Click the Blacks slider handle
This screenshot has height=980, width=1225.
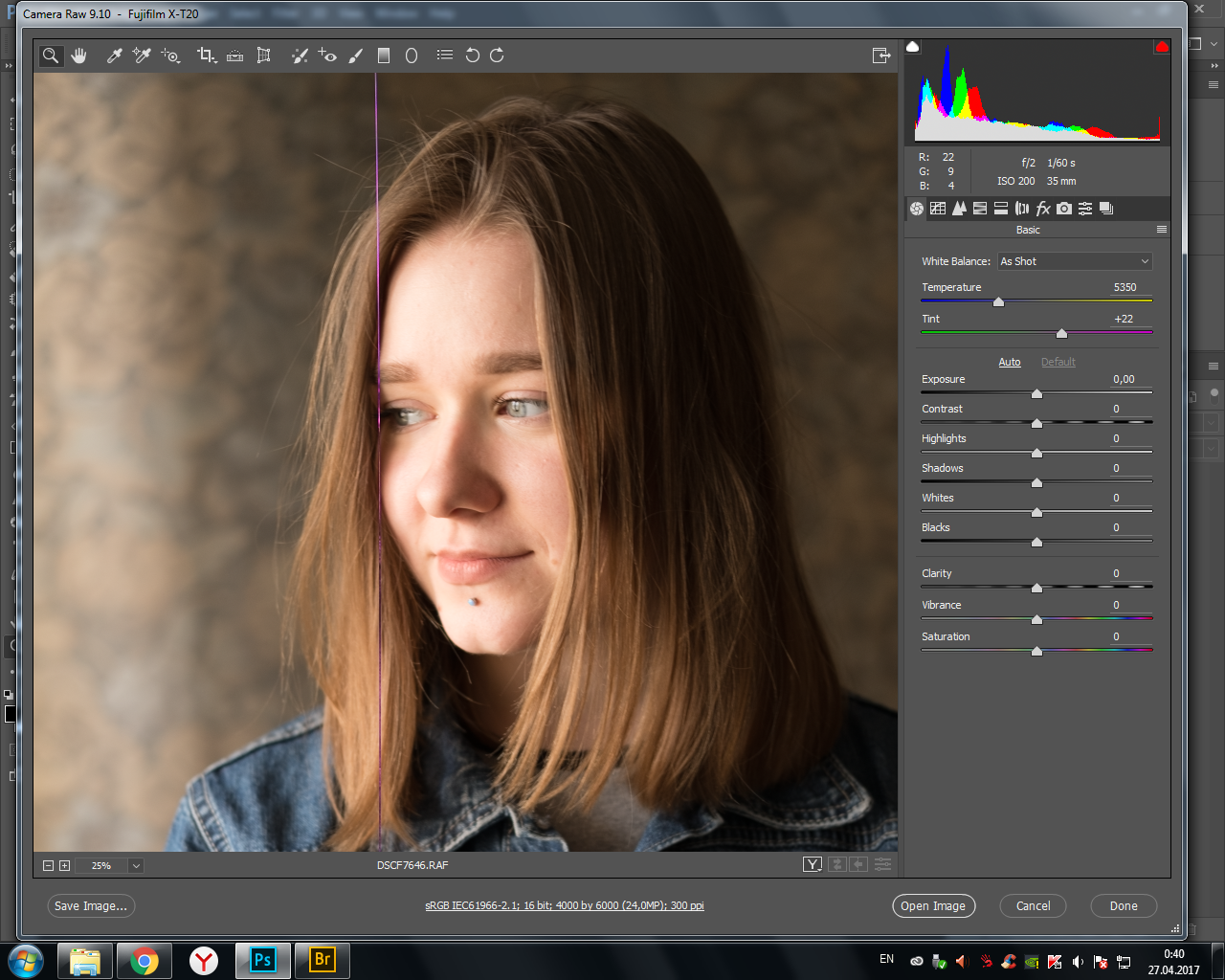pyautogui.click(x=1036, y=542)
